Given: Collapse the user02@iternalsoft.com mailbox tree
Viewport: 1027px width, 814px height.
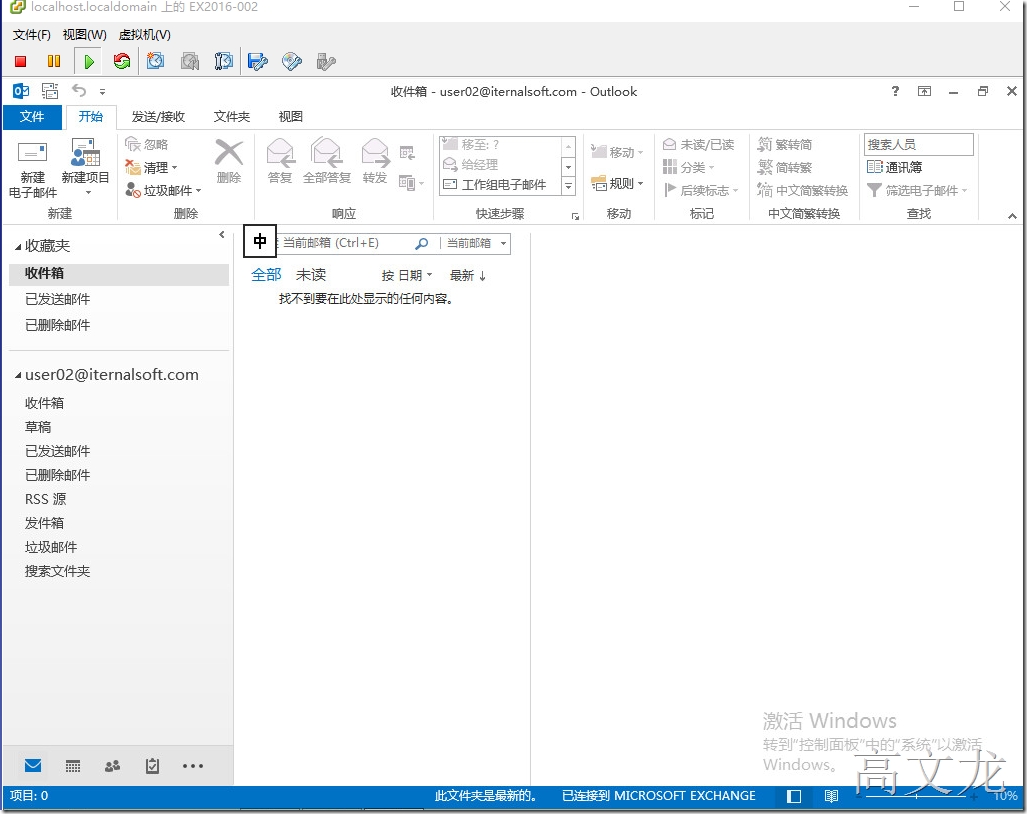Looking at the screenshot, I should (18, 376).
